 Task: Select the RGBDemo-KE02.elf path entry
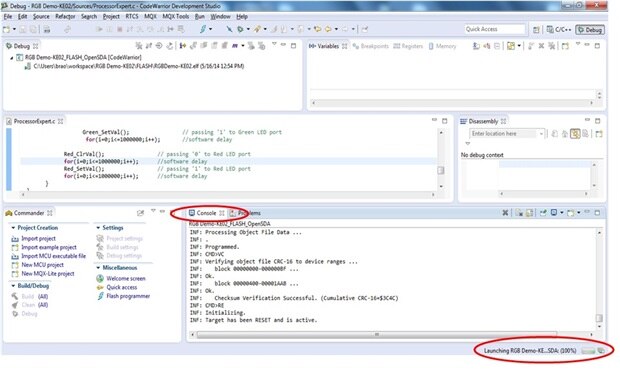(138, 66)
